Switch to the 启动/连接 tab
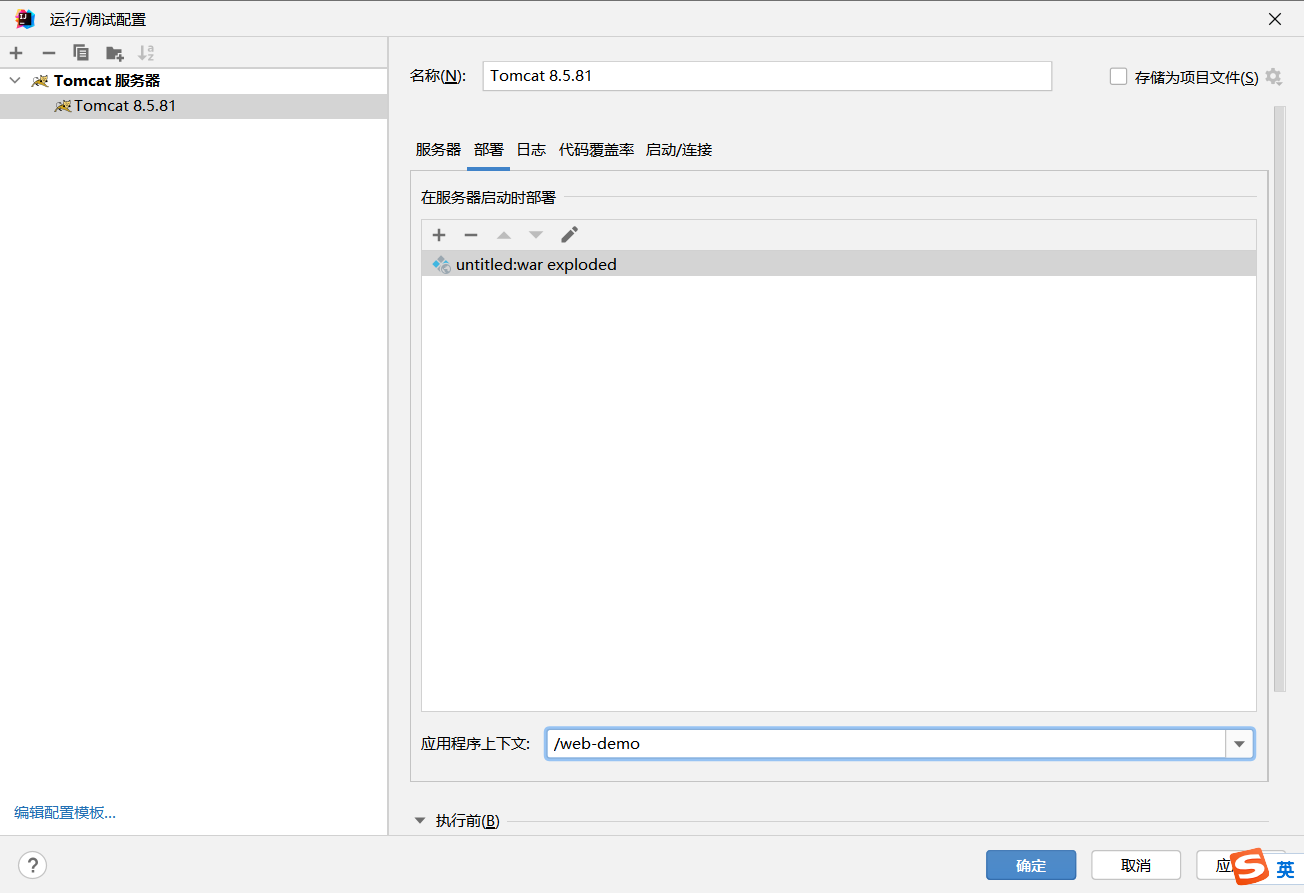Viewport: 1304px width, 893px height. pyautogui.click(x=679, y=150)
